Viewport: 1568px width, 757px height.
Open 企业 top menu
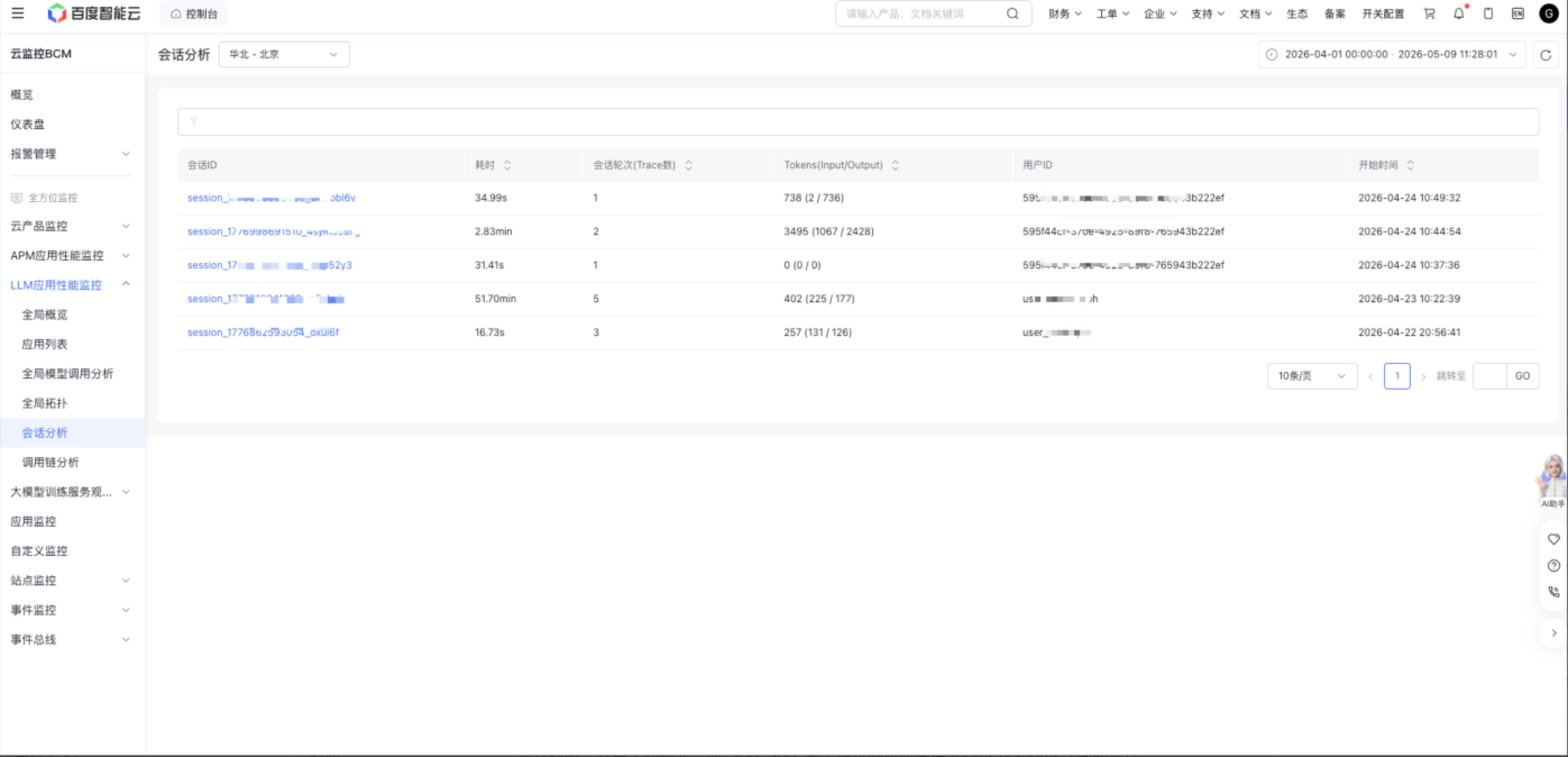coord(1160,13)
